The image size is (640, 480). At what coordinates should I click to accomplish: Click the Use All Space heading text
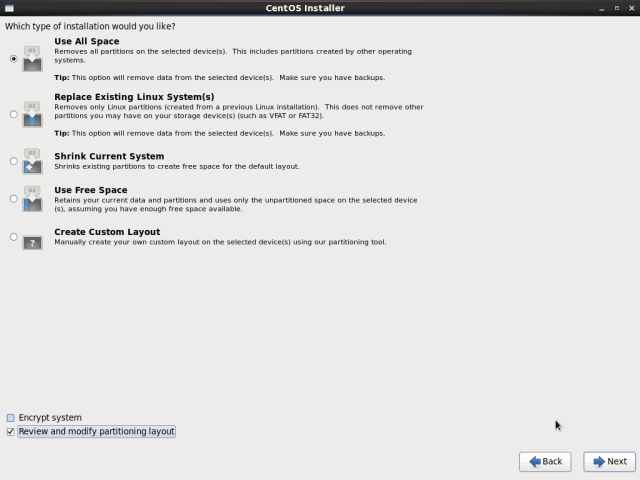click(x=87, y=41)
